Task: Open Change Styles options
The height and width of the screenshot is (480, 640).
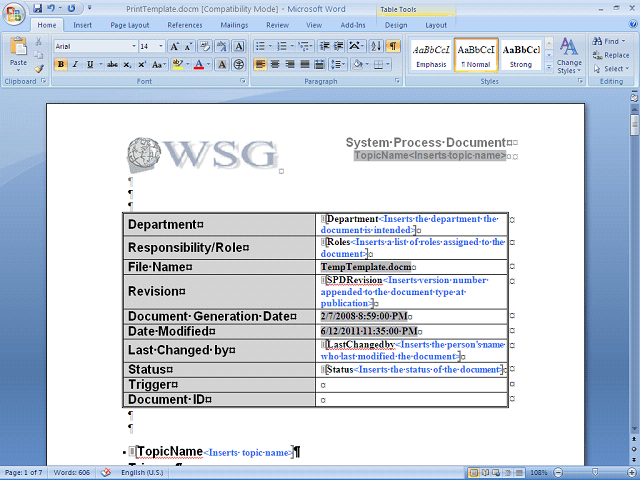Action: pos(569,56)
